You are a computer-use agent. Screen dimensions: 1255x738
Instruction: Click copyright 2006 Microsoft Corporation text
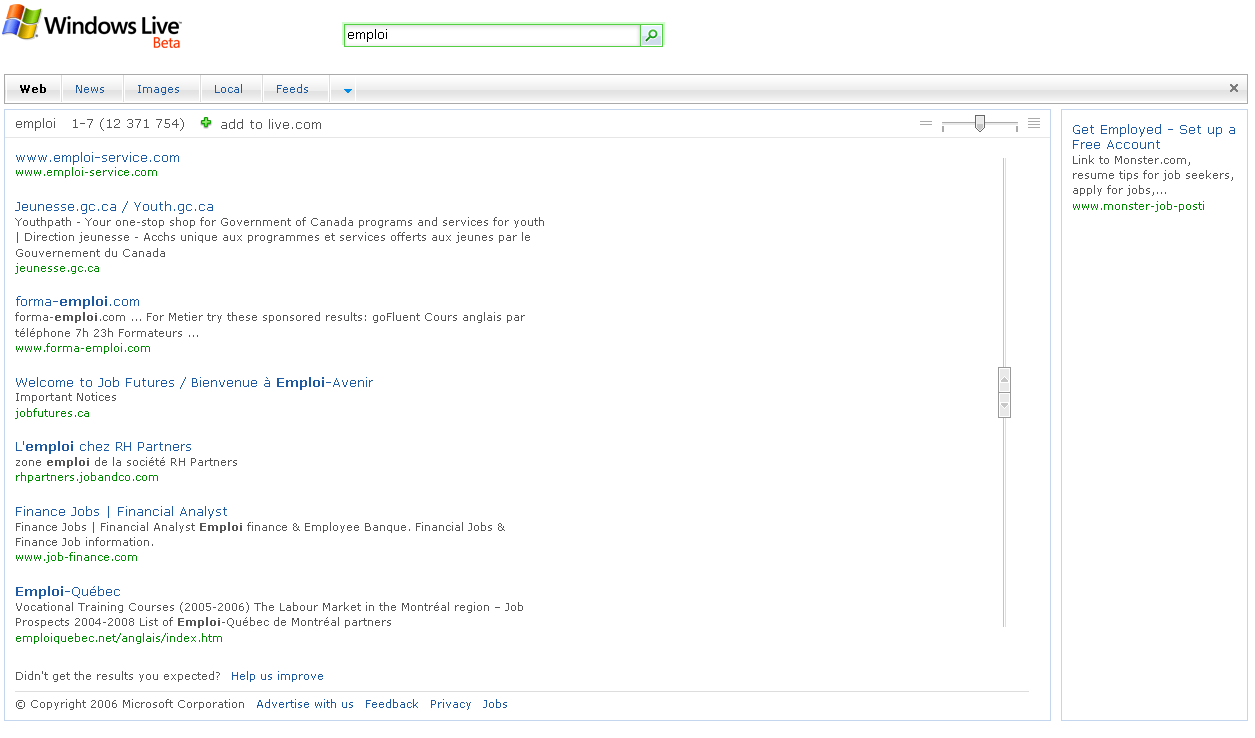pos(130,704)
